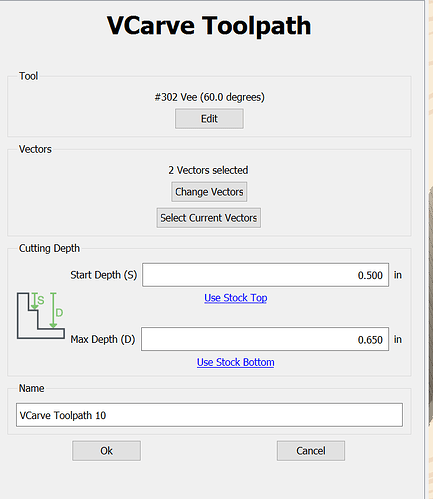This screenshot has height=499, width=433.
Task: Click the 2 Vectors selected text
Action: tap(208, 170)
